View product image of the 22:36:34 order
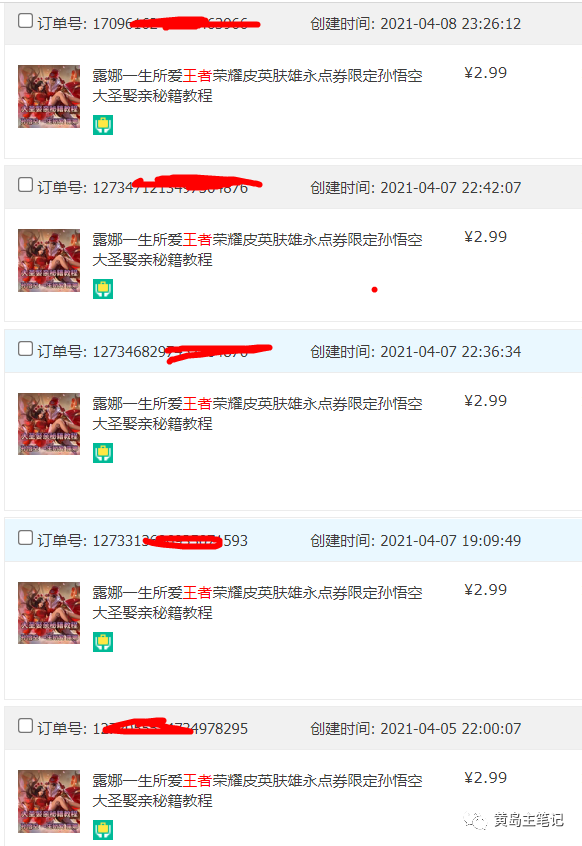The height and width of the screenshot is (846, 582). click(49, 424)
